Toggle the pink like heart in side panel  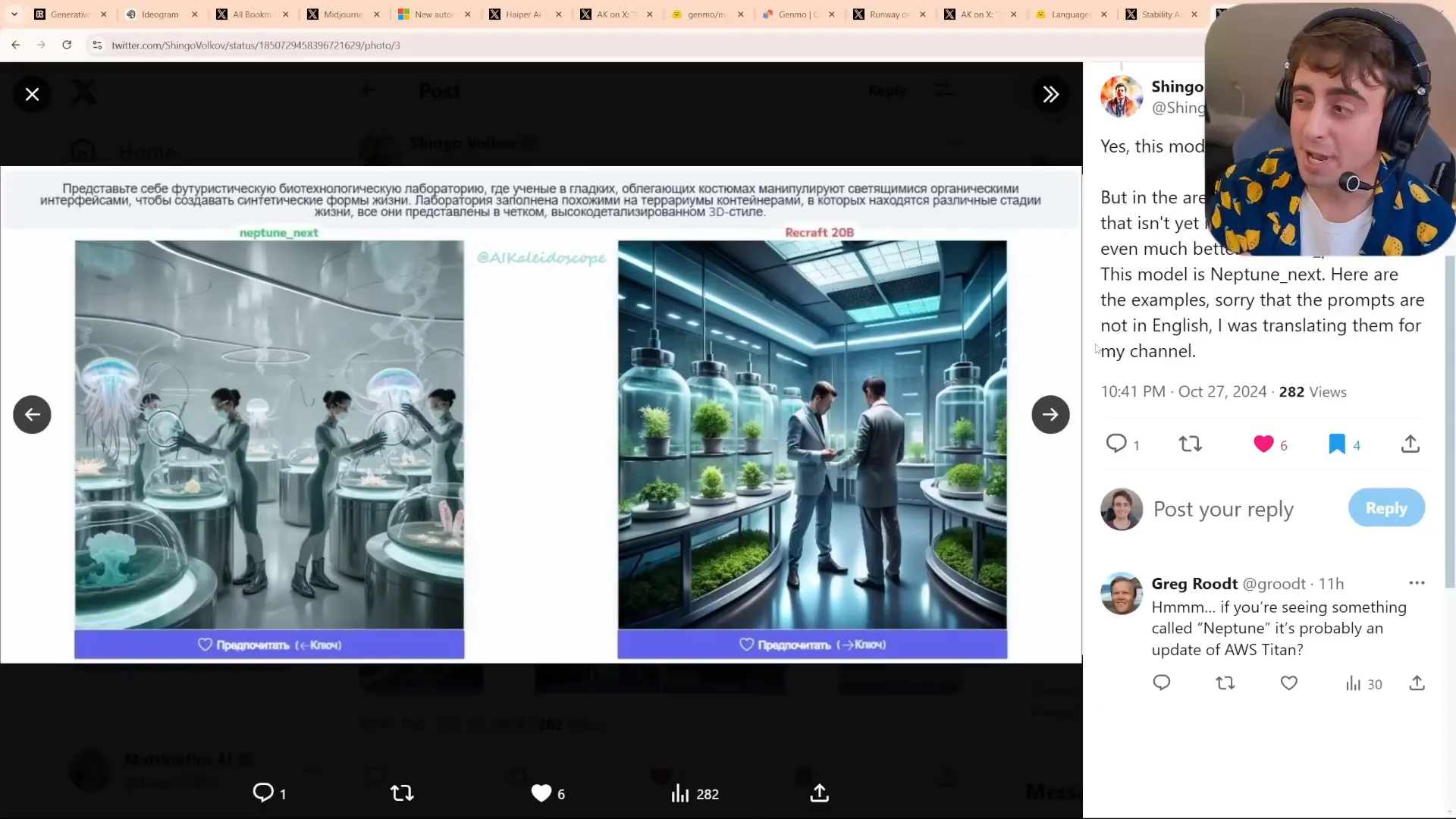tap(1263, 444)
